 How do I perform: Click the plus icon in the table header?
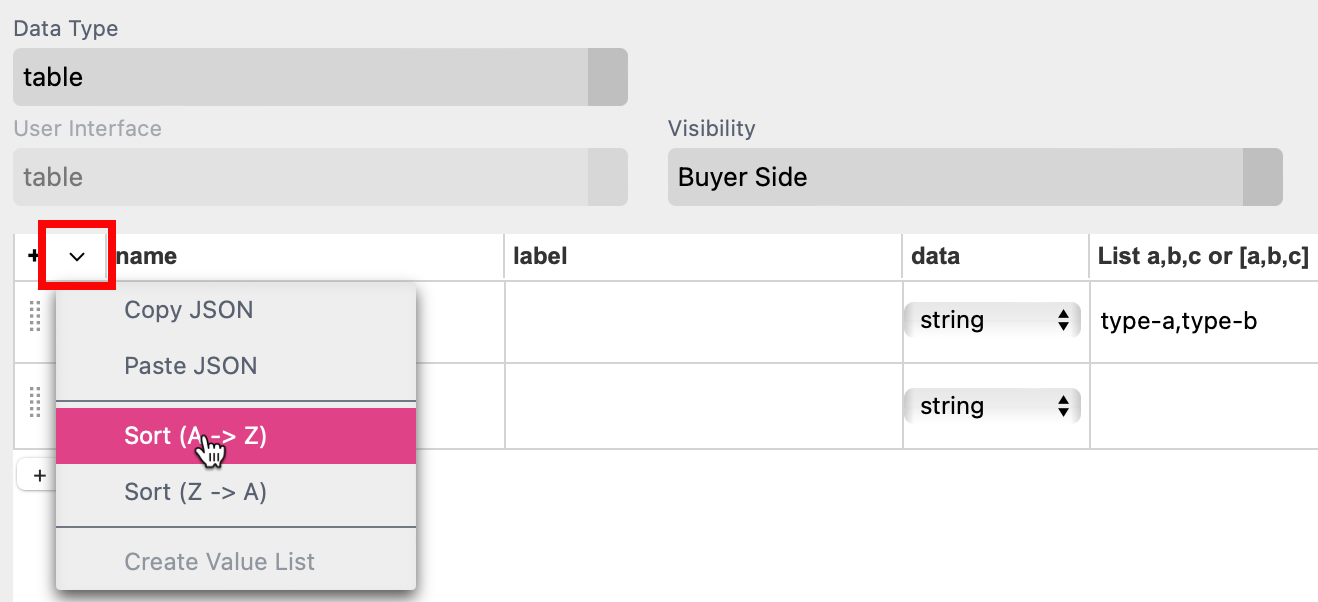point(33,257)
